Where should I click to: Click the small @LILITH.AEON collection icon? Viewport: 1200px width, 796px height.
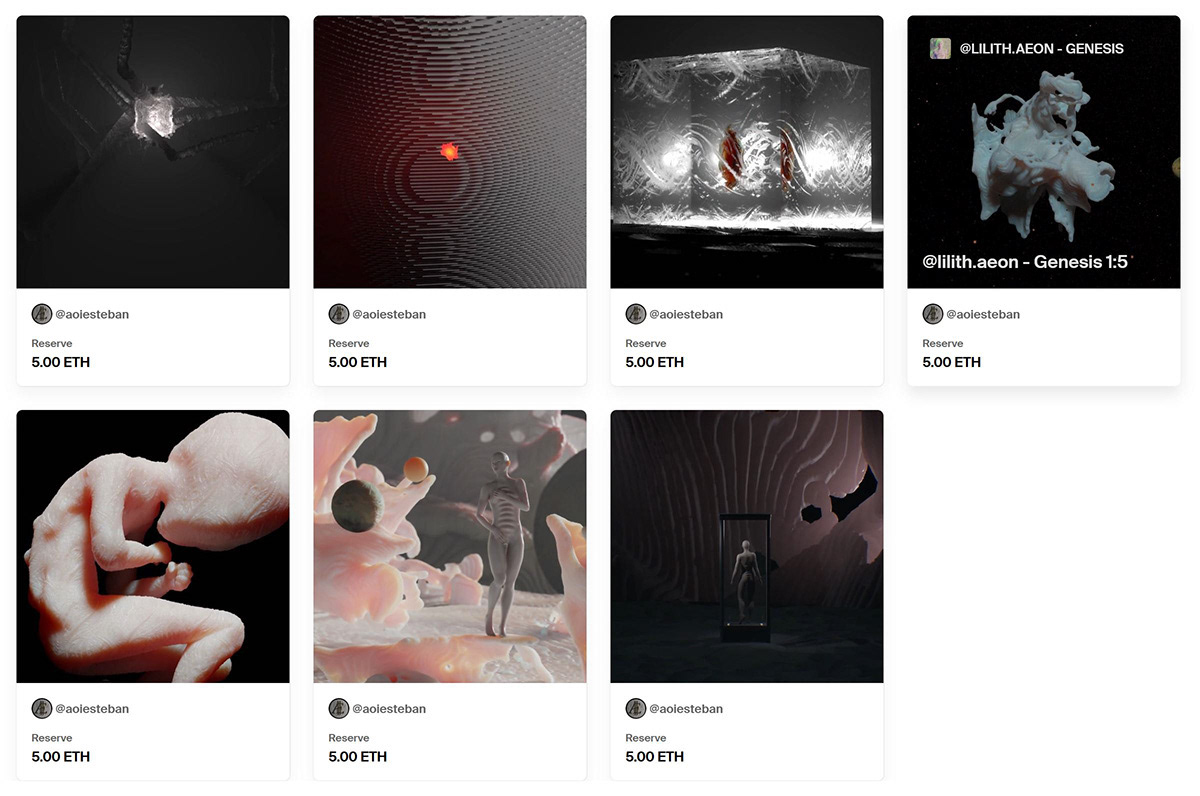(x=940, y=48)
